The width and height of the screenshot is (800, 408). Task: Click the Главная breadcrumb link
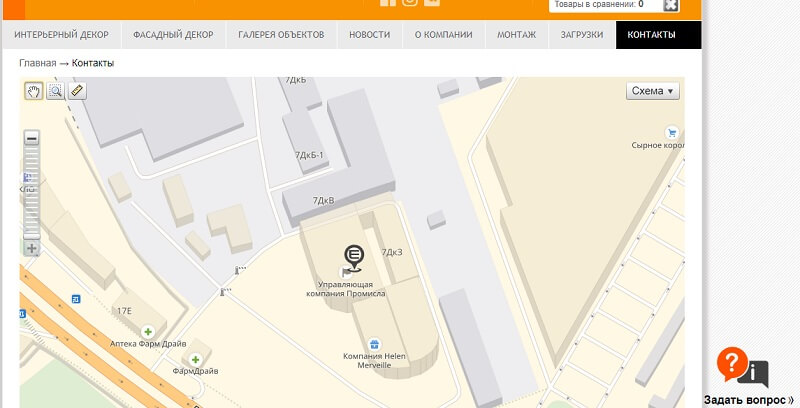click(x=38, y=63)
